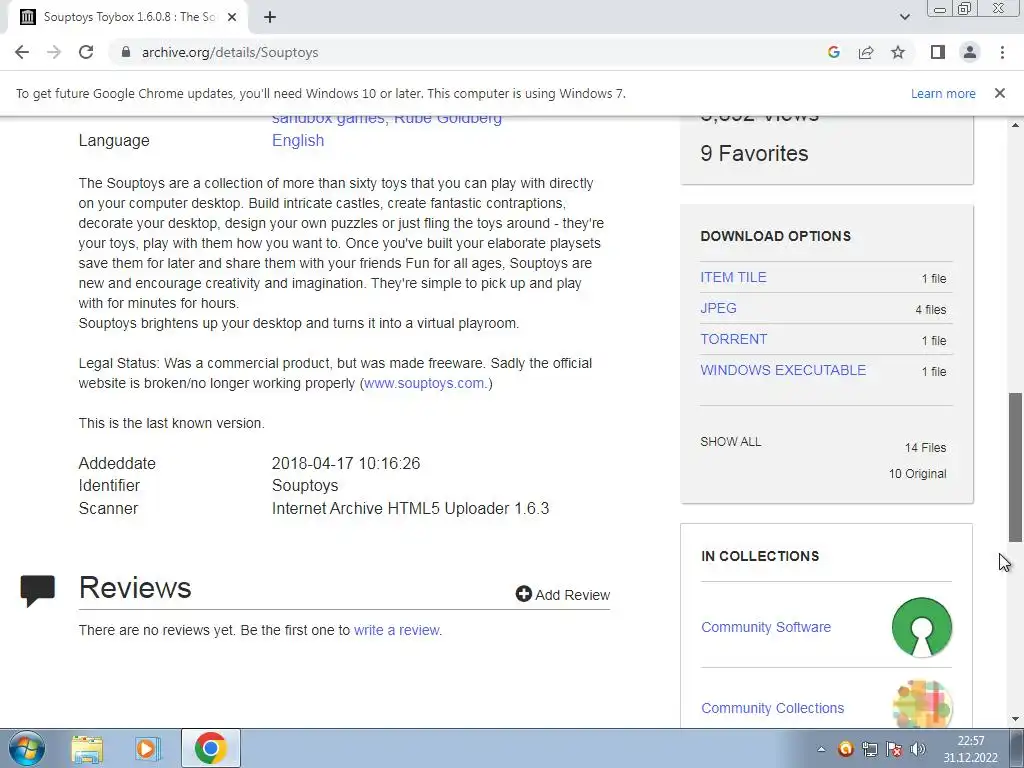The width and height of the screenshot is (1024, 768).
Task: Open the English language link
Action: click(298, 140)
